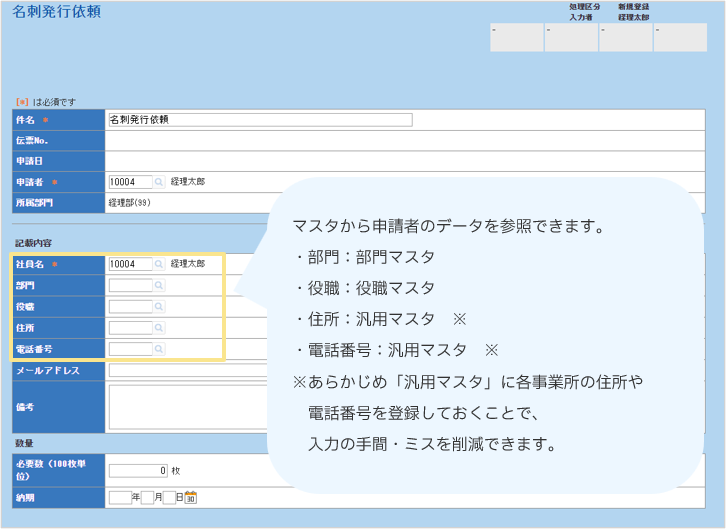
Task: Focus the 部門 code input field
Action: click(130, 286)
